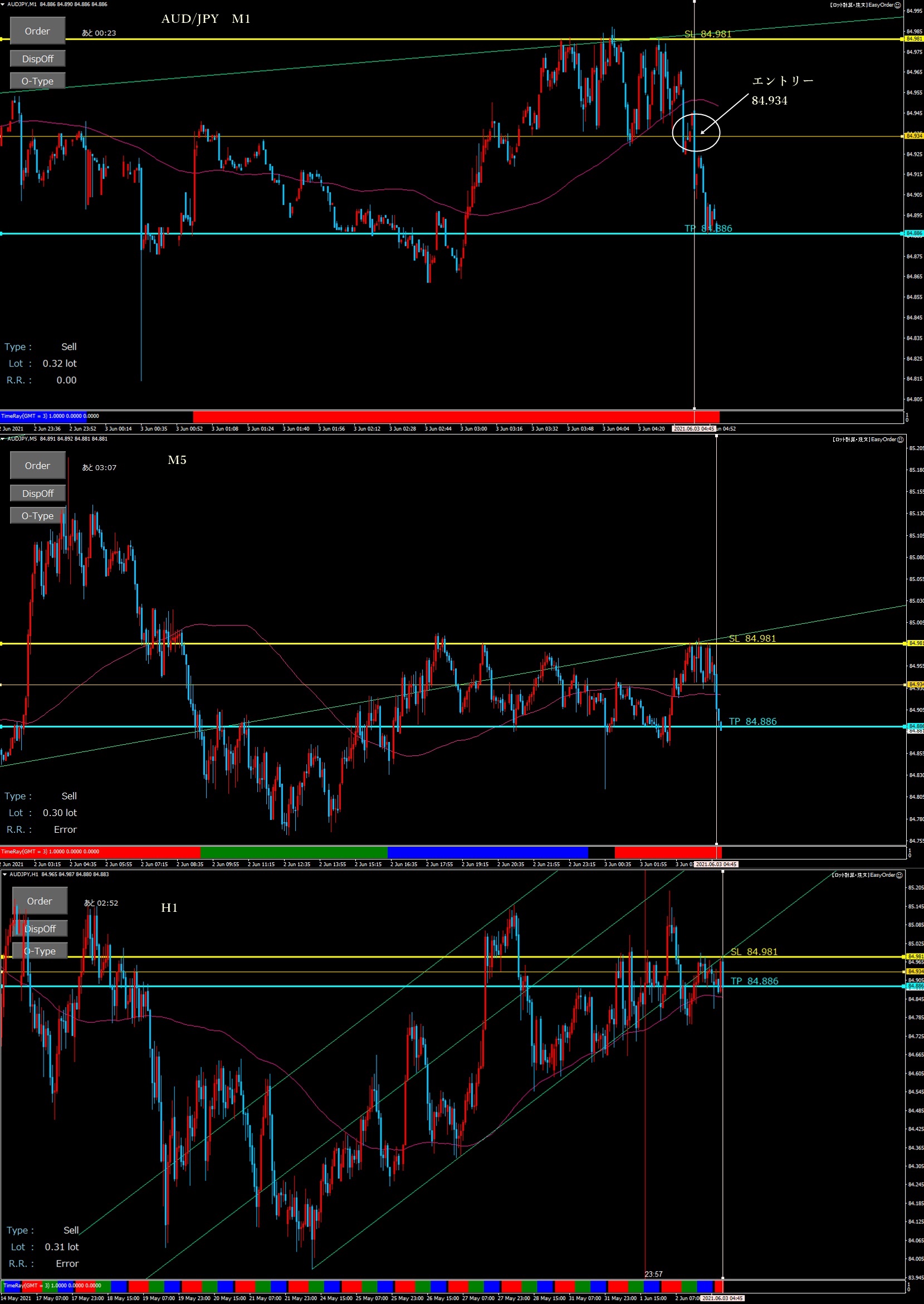Viewport: 924px width, 1304px height.
Task: Click the yellow SL line handle at M1 chart's left edge
Action: coord(2,39)
